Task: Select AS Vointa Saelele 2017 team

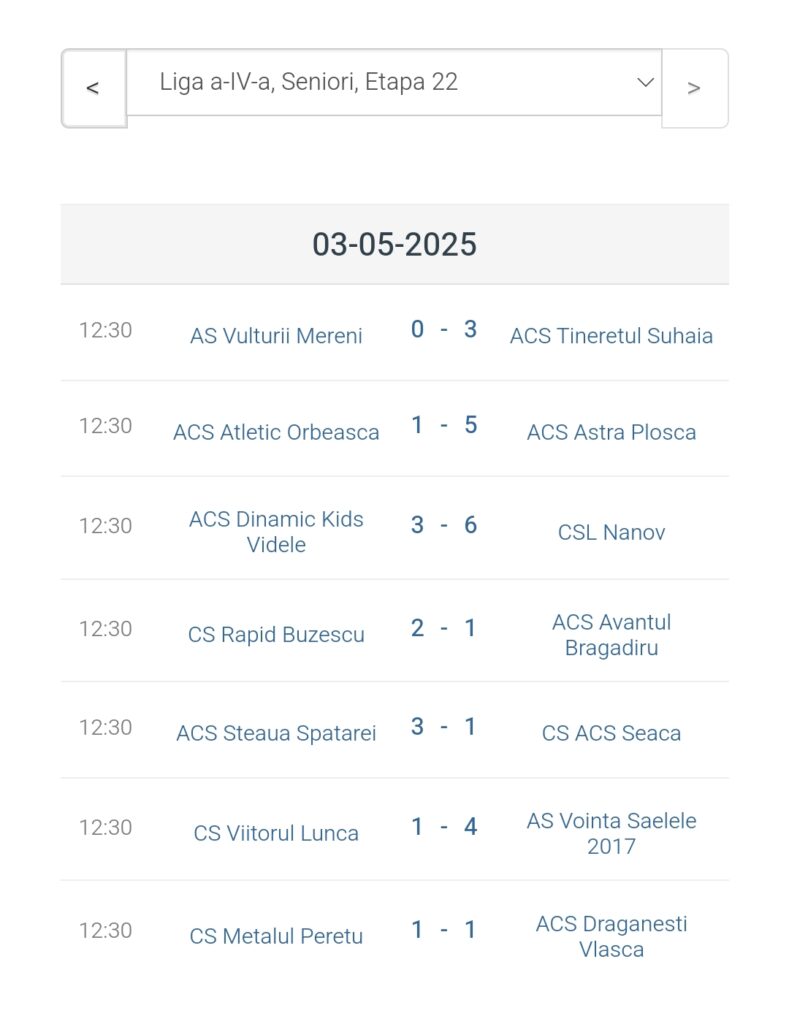Action: [611, 833]
